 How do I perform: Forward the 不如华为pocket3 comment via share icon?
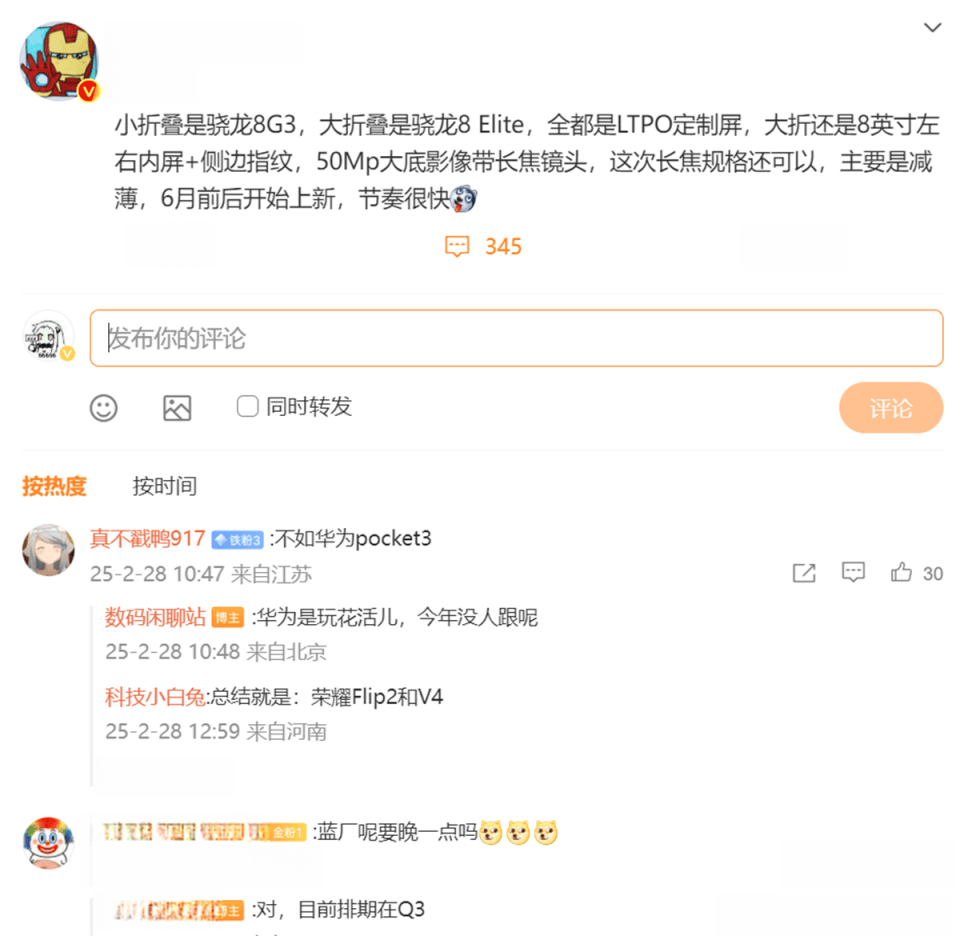point(804,573)
